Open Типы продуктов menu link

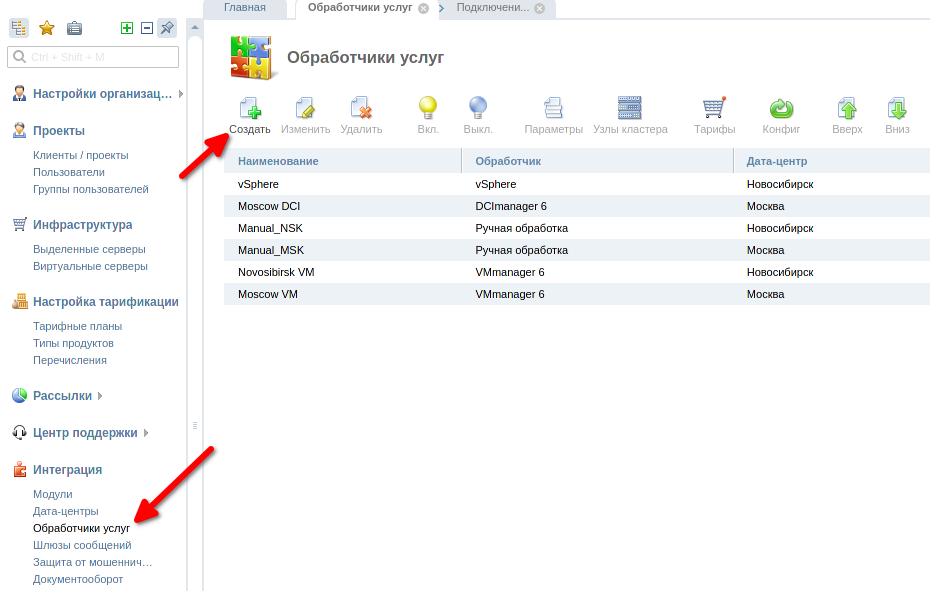[x=74, y=344]
